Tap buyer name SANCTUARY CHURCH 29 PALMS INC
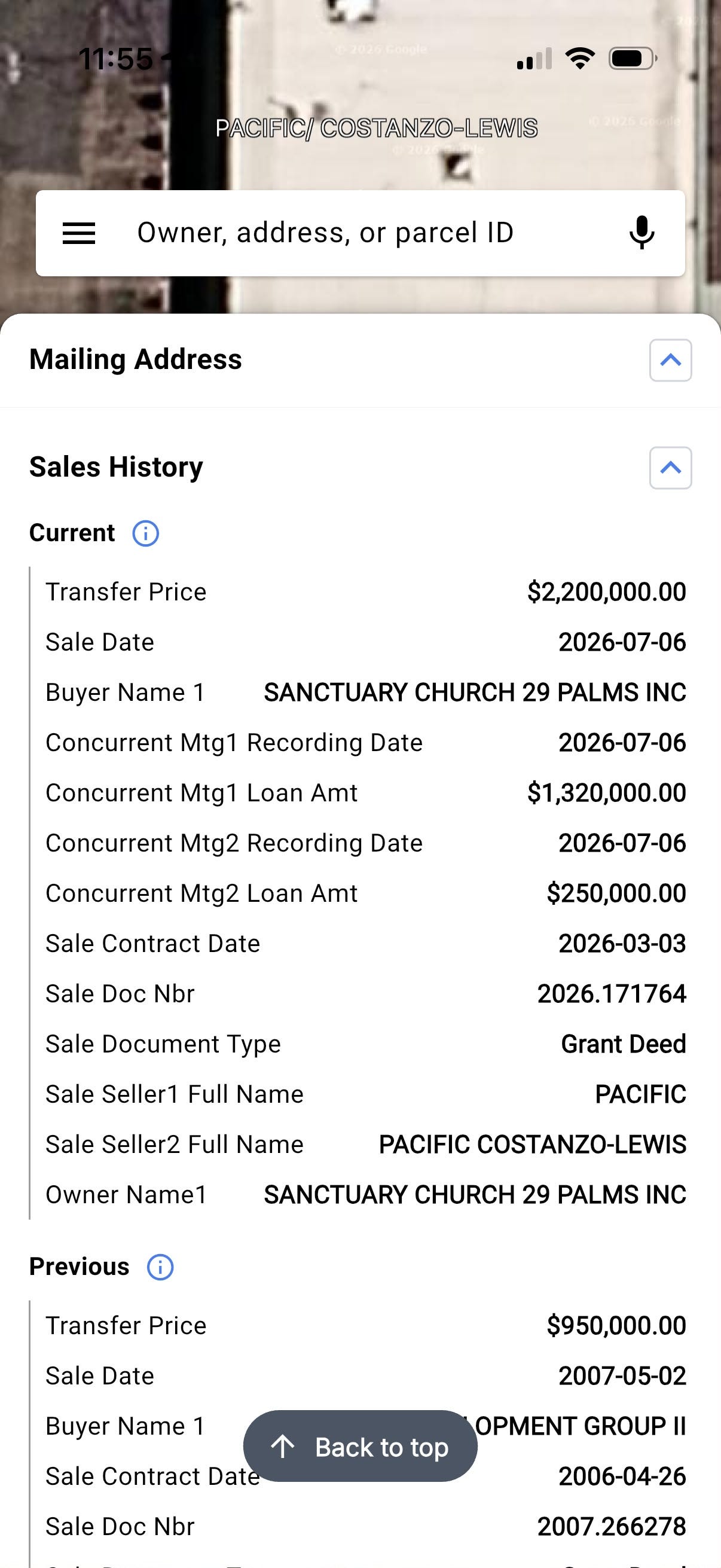The height and width of the screenshot is (1568, 721). pyautogui.click(x=475, y=693)
